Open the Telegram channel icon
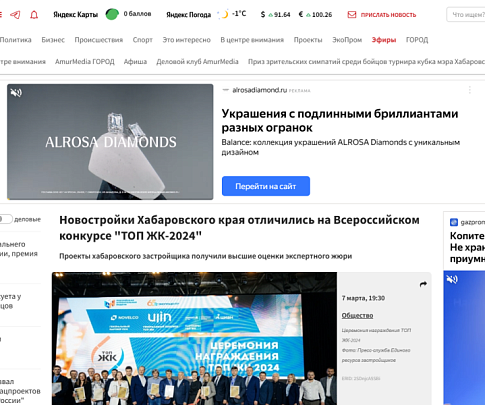The height and width of the screenshot is (405, 485). [x=15, y=15]
